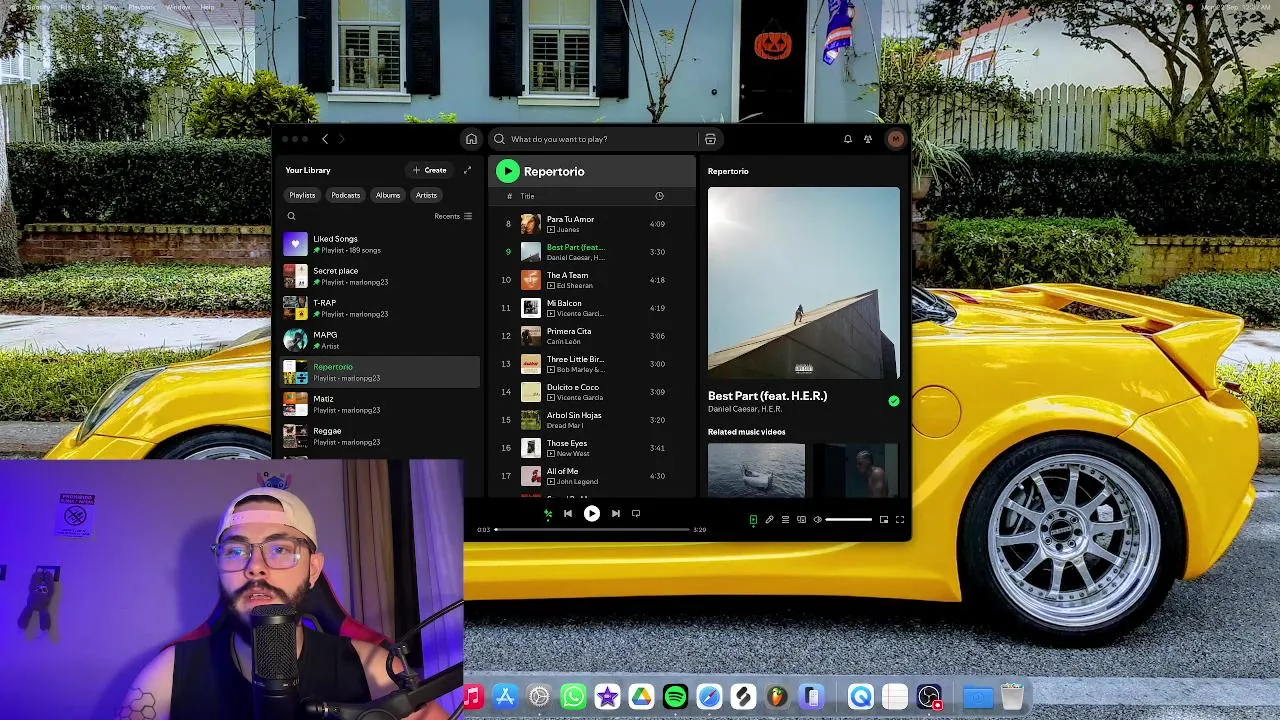Open the Recents sort dropdown

click(453, 216)
